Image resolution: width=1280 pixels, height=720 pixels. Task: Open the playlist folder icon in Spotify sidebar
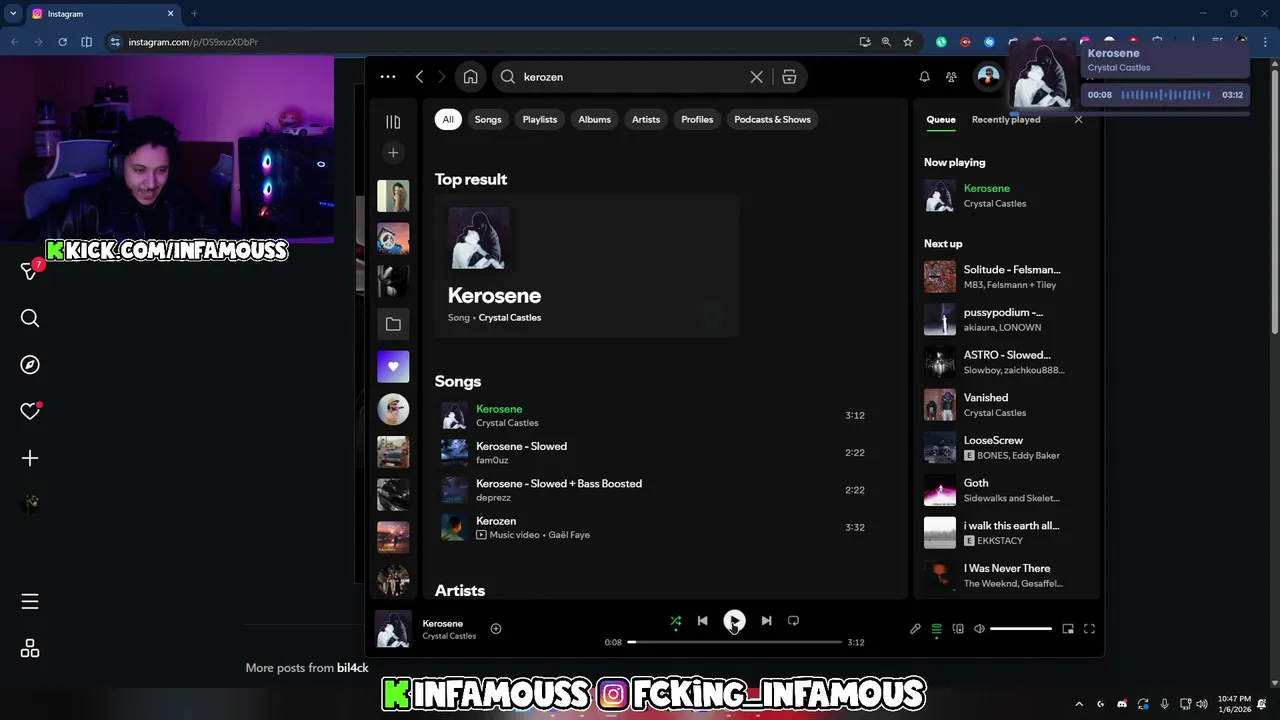click(x=393, y=324)
